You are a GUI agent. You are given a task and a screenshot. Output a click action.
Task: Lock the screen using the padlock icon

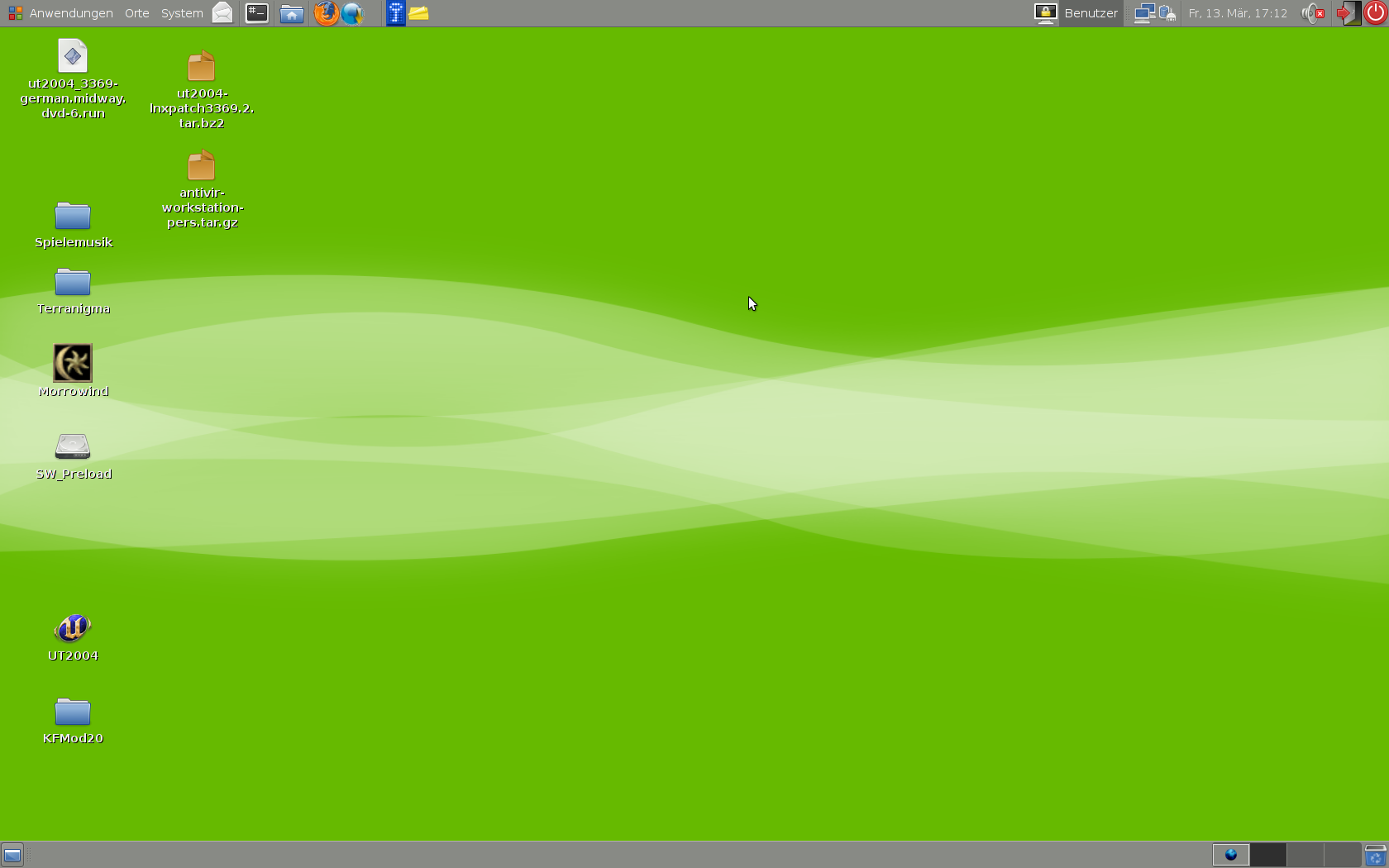[1045, 13]
